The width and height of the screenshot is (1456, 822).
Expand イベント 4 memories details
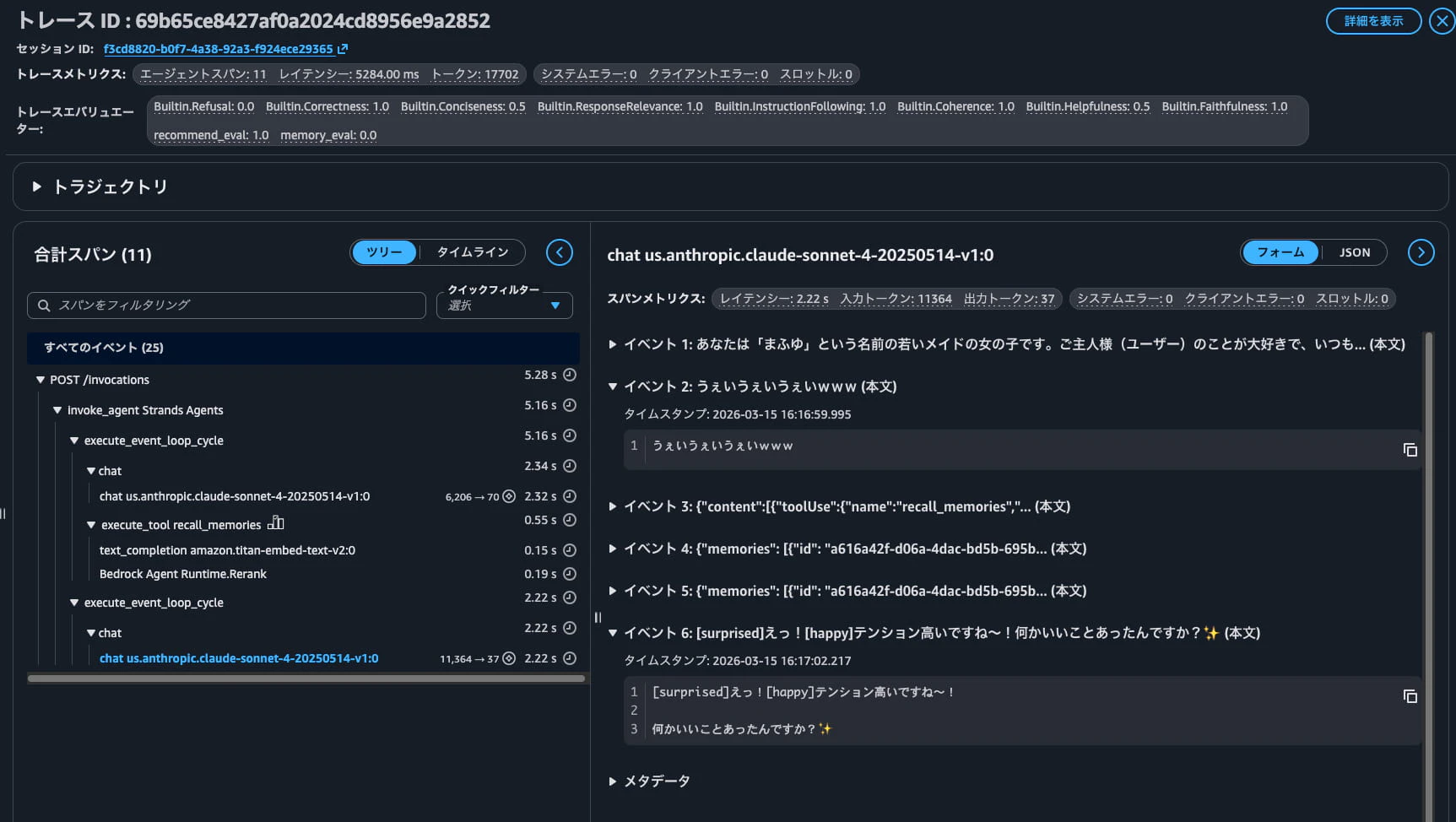(x=613, y=549)
